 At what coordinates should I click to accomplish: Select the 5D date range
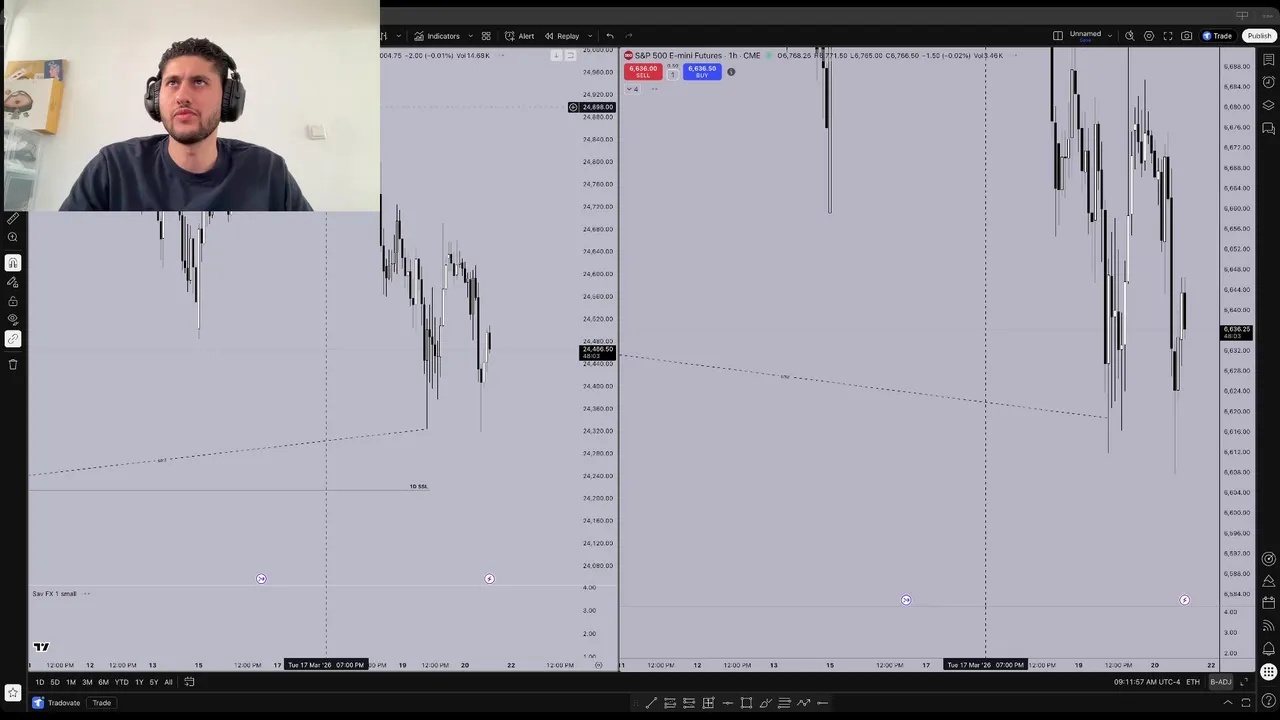click(x=55, y=682)
